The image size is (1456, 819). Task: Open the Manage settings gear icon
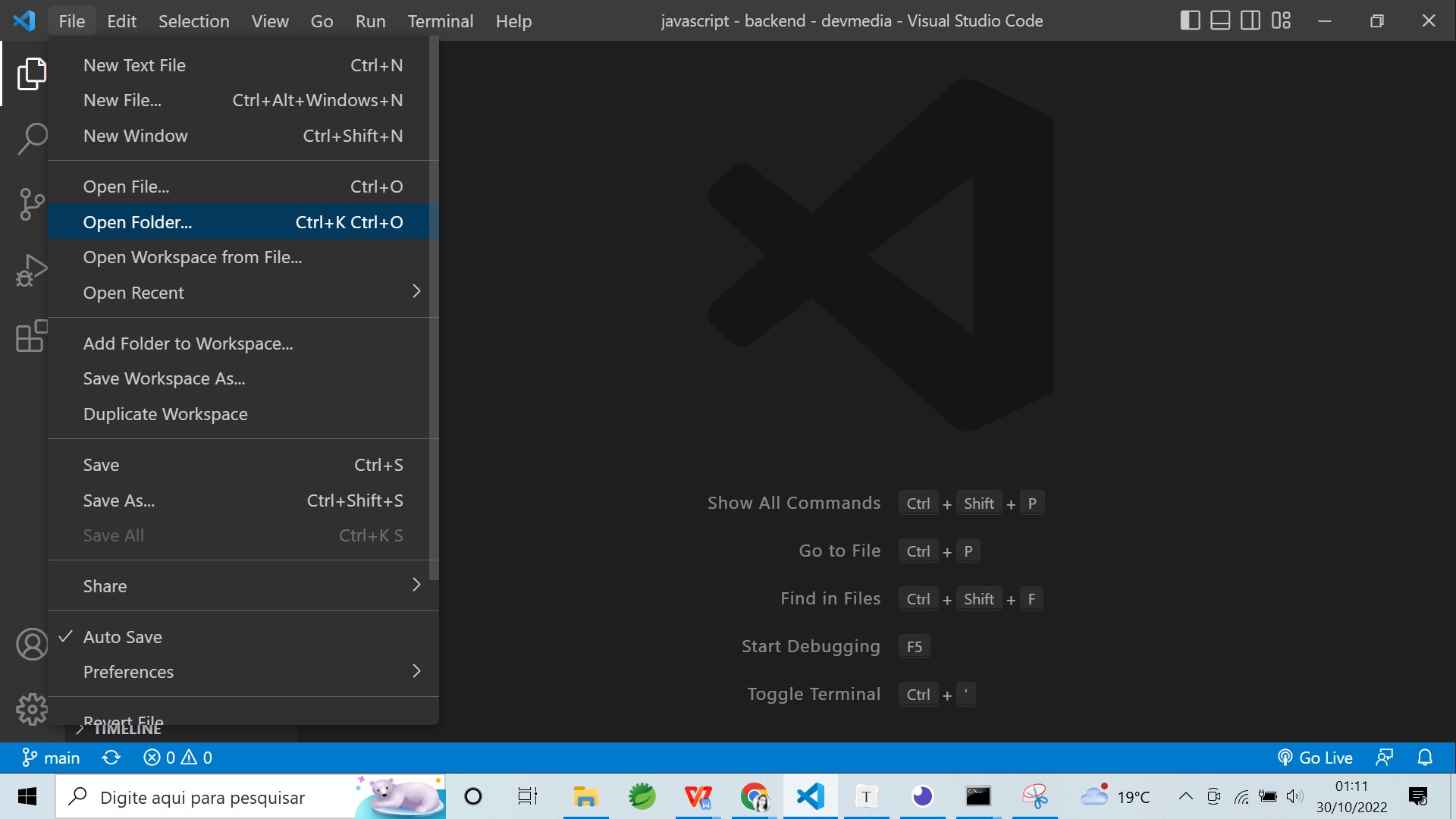(x=31, y=709)
